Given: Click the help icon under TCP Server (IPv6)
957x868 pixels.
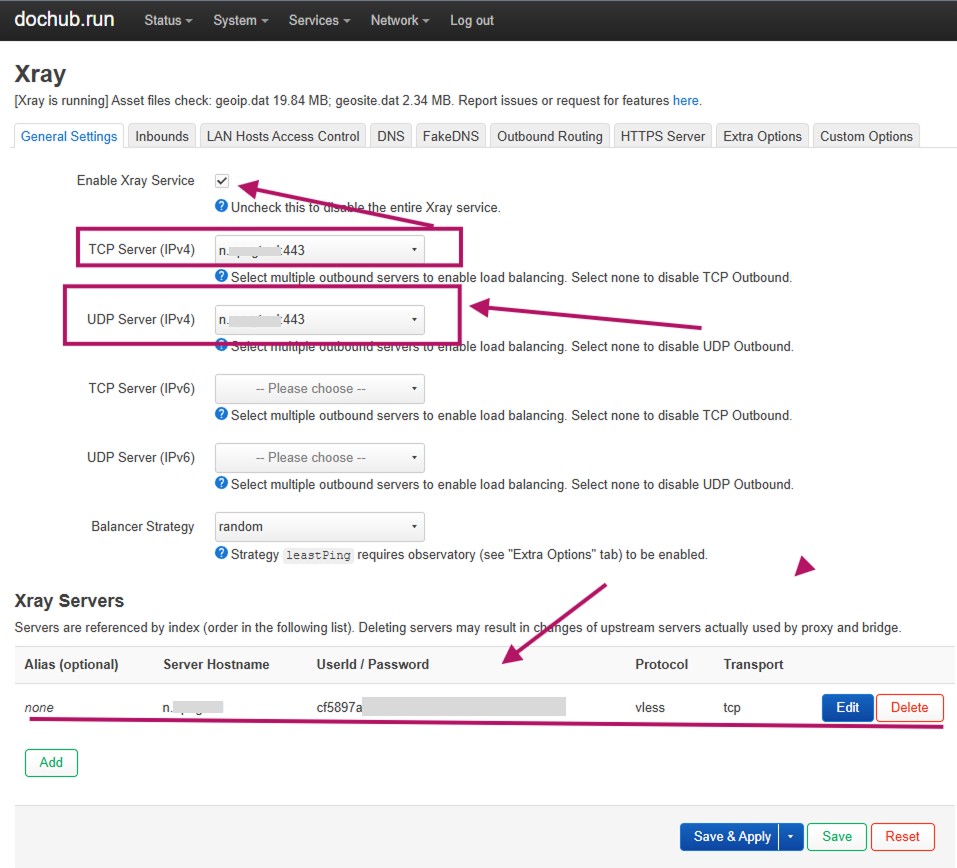Looking at the screenshot, I should click(222, 414).
